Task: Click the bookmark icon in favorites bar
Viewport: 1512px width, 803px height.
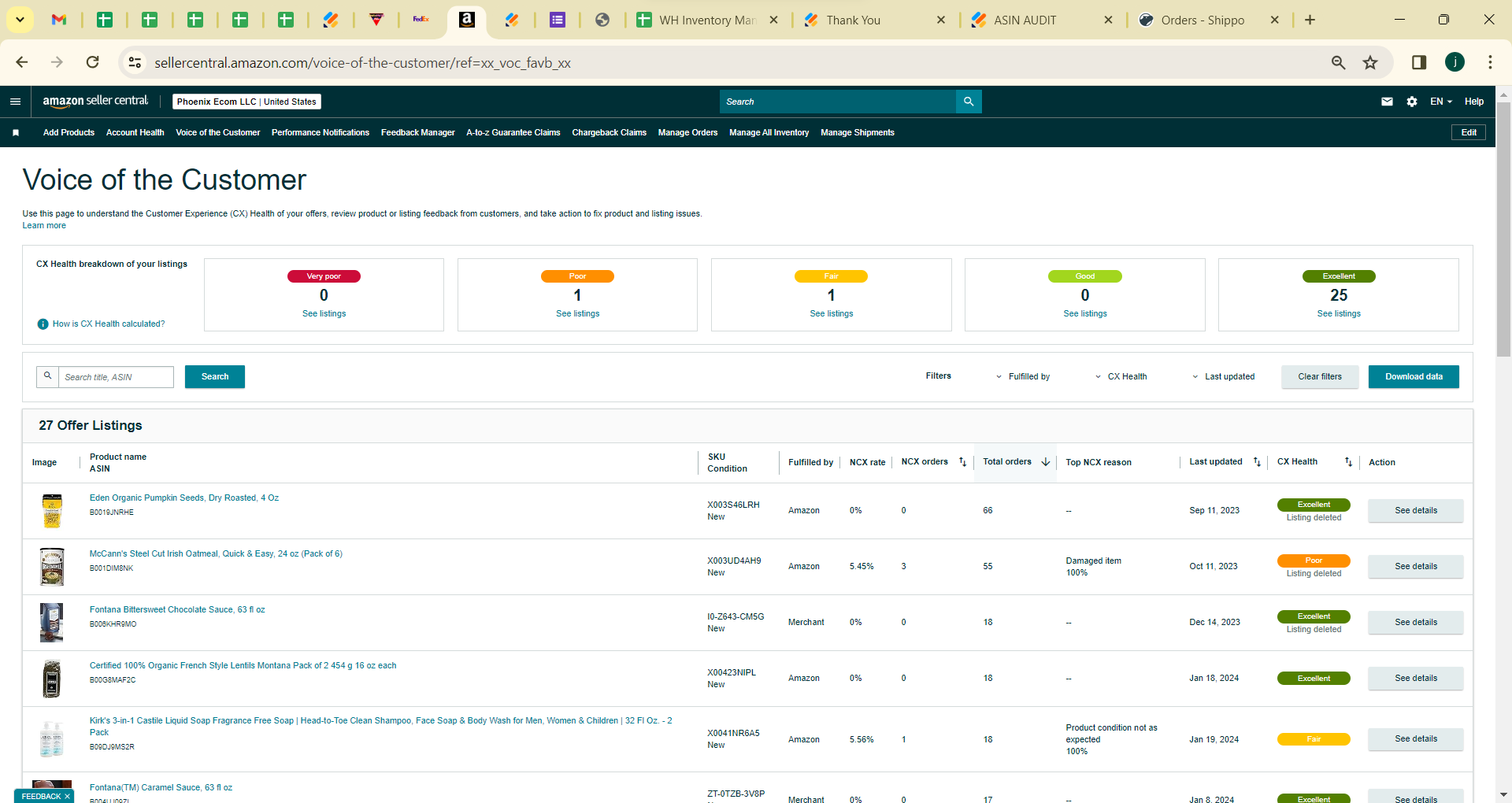Action: pos(16,132)
